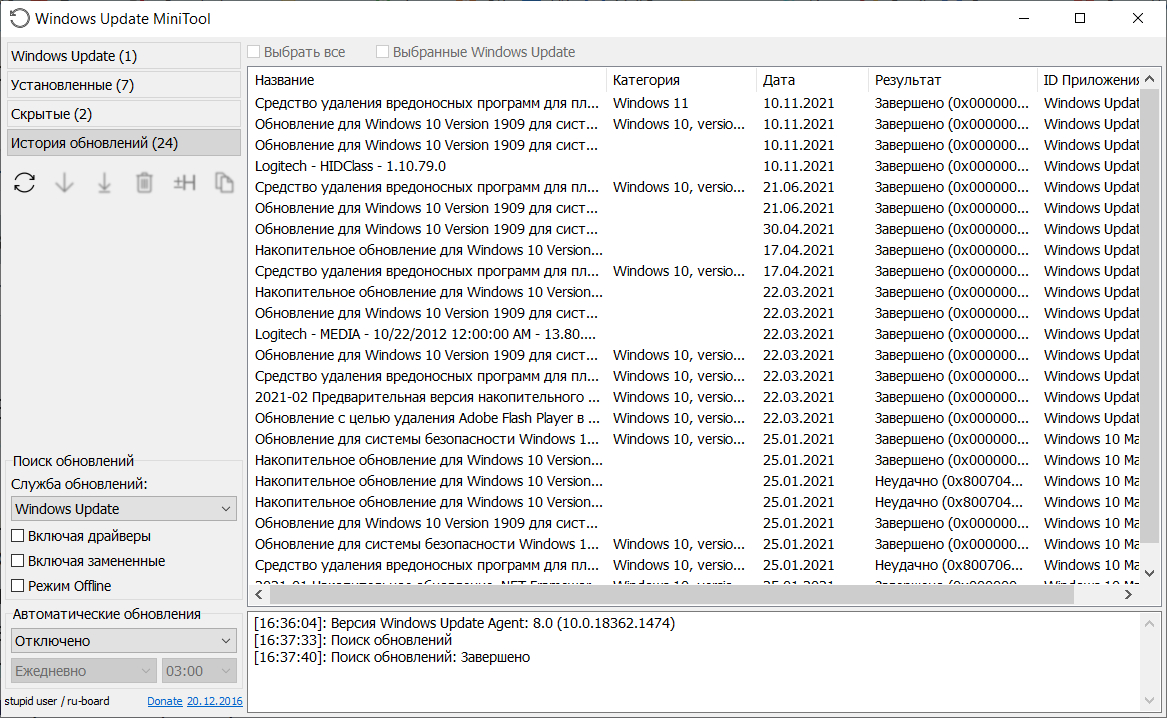Click the copy links icon
The height and width of the screenshot is (718, 1167).
[224, 182]
